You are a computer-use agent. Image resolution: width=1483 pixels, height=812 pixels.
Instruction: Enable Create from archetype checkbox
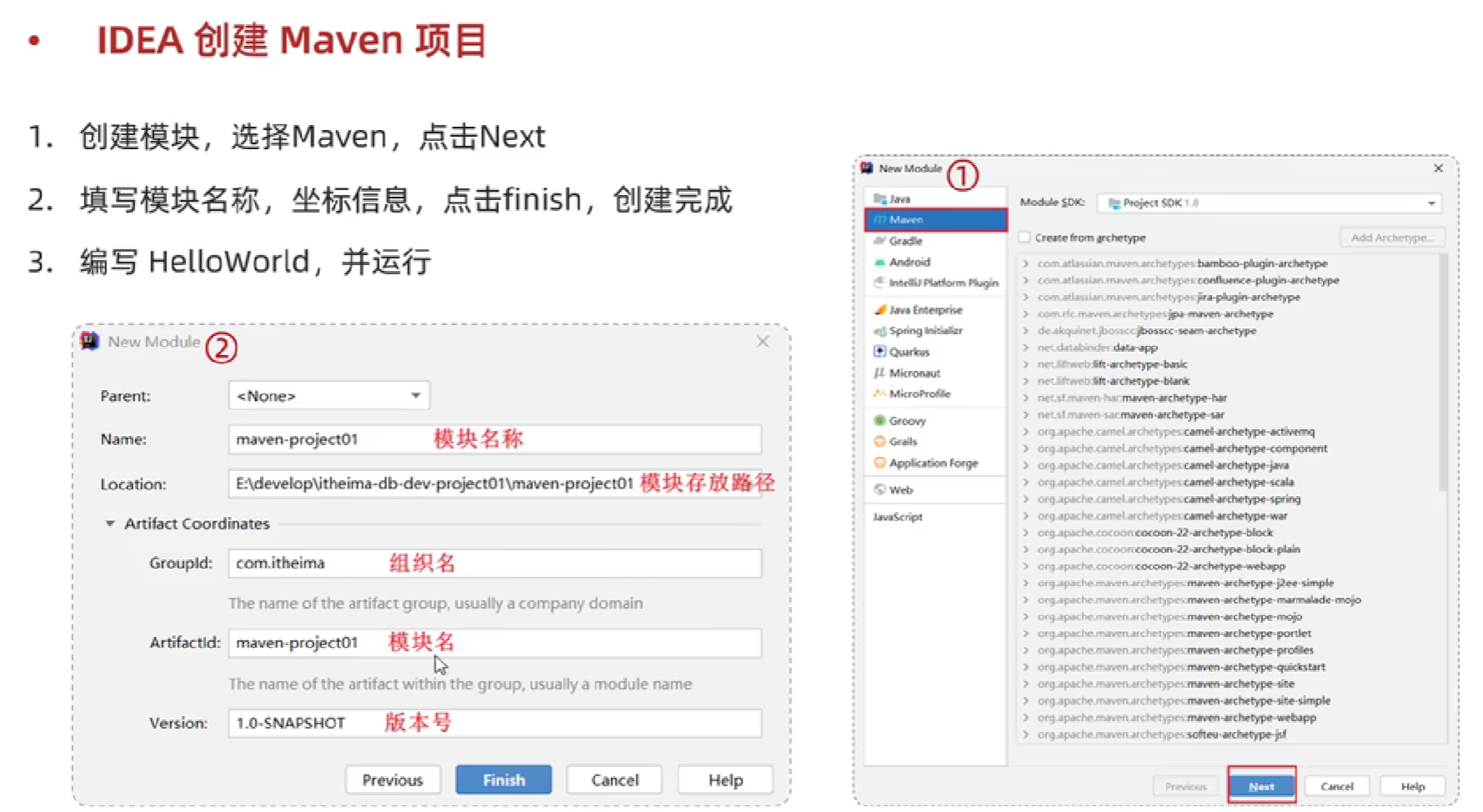click(x=1024, y=238)
